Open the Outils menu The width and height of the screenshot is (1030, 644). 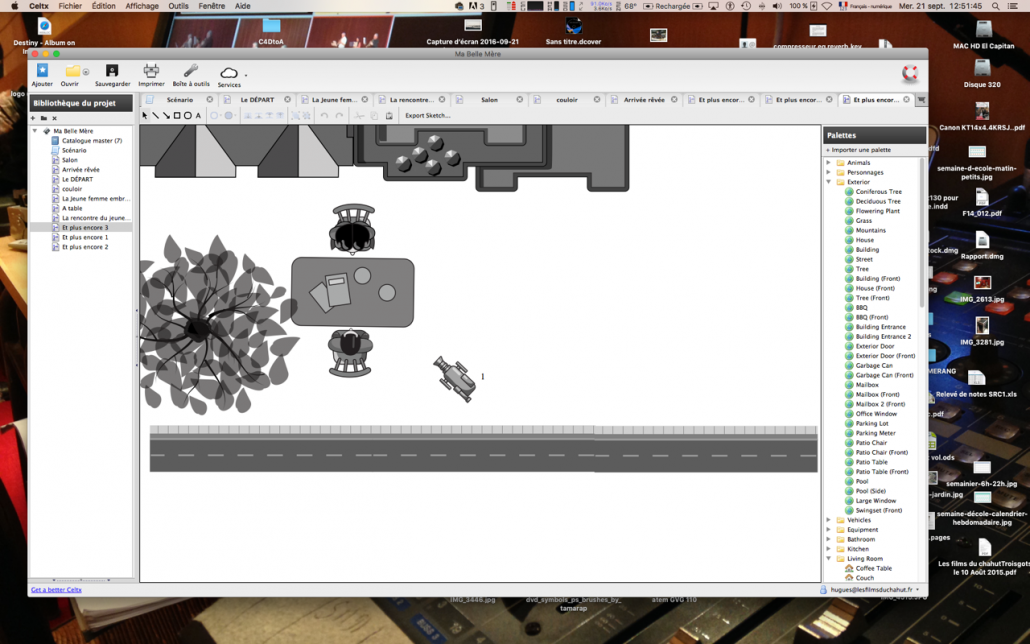[x=178, y=6]
